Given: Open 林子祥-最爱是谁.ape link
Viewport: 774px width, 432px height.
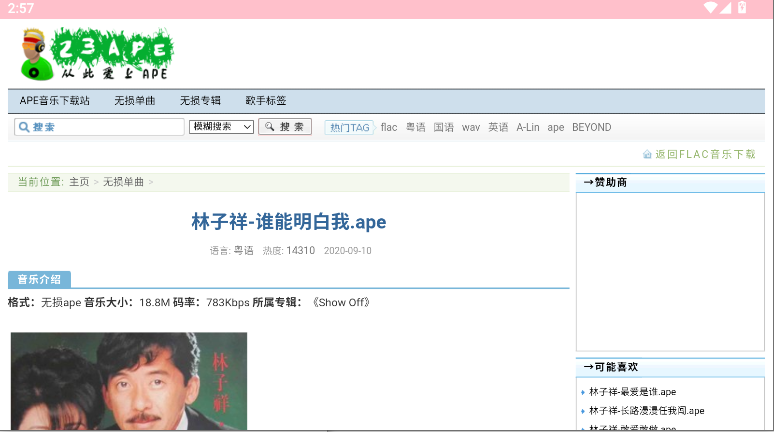Looking at the screenshot, I should [632, 392].
